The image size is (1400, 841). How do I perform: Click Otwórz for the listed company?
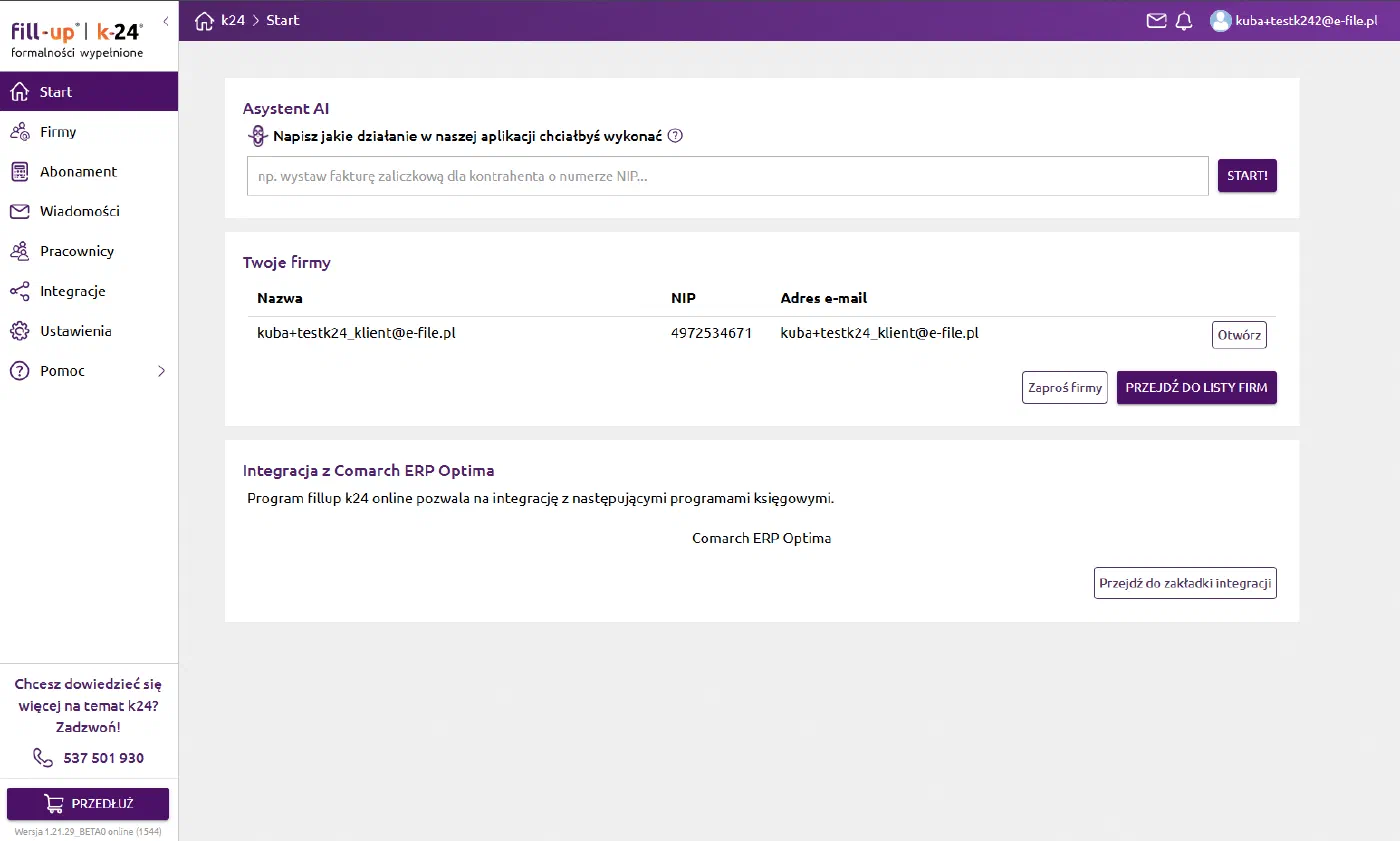click(x=1239, y=335)
